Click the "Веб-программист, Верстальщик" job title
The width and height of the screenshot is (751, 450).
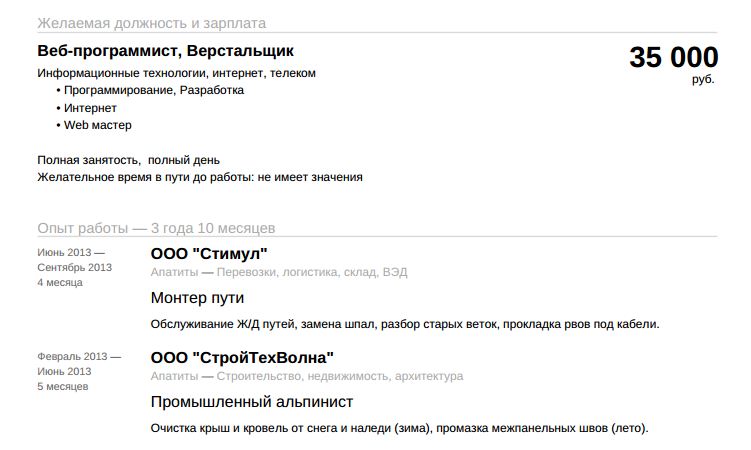pyautogui.click(x=166, y=51)
